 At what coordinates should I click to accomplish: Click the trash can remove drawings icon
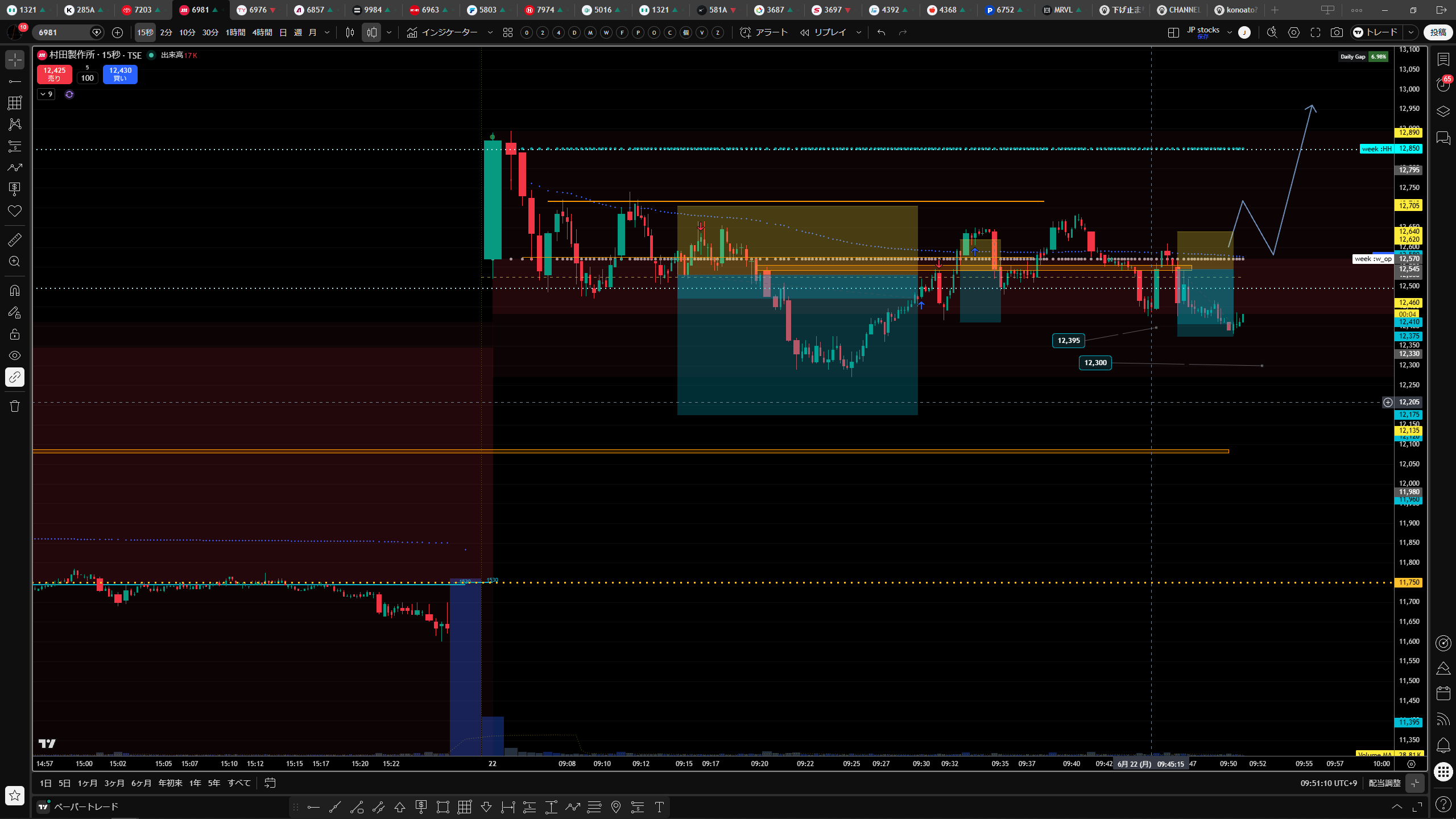15,406
